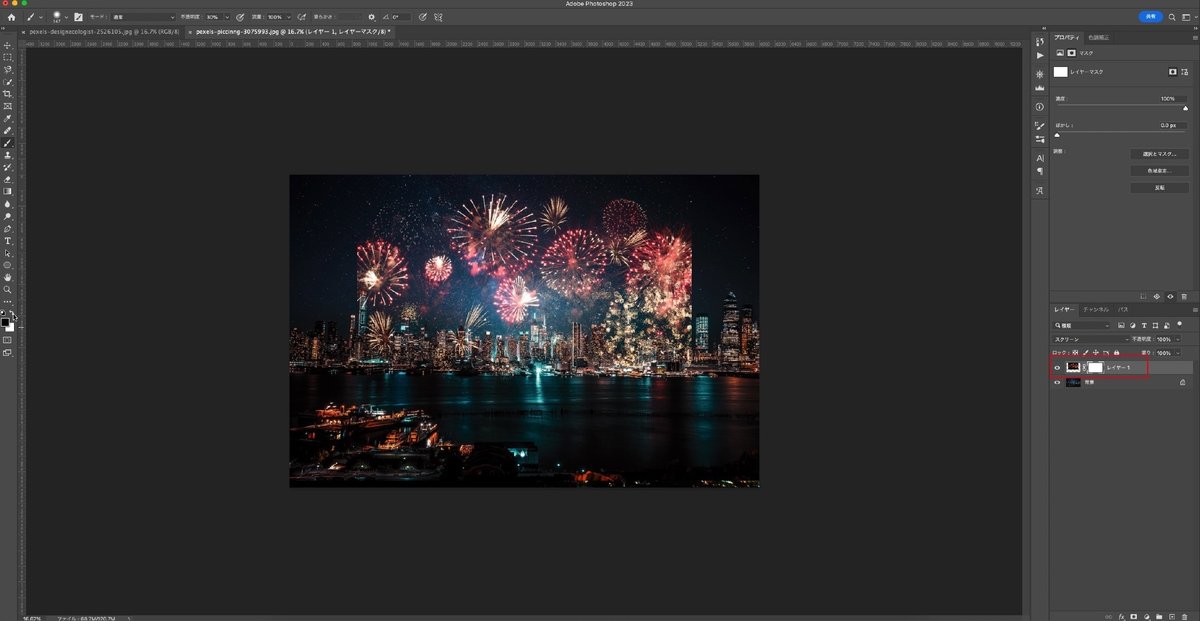Click the density slider handle
This screenshot has height=621, width=1200.
tap(1186, 108)
